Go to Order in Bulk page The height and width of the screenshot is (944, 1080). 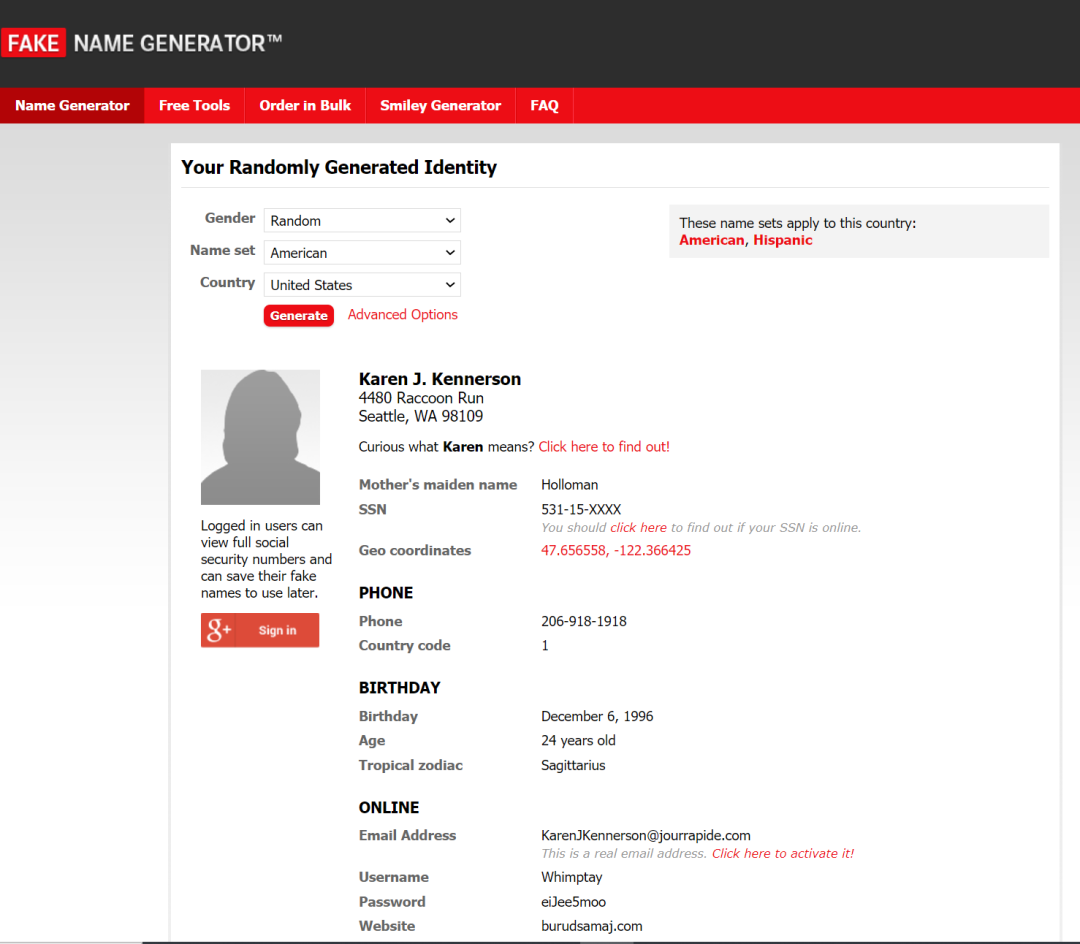[305, 106]
